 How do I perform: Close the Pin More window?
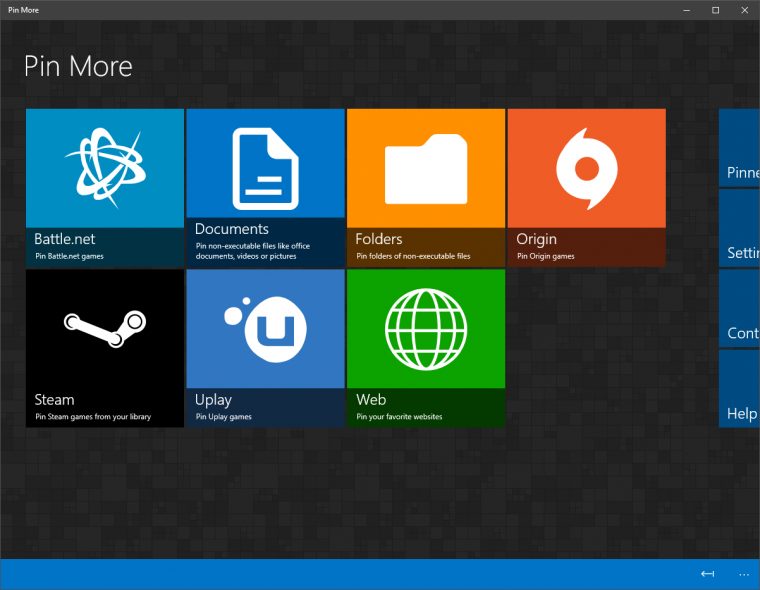point(745,10)
